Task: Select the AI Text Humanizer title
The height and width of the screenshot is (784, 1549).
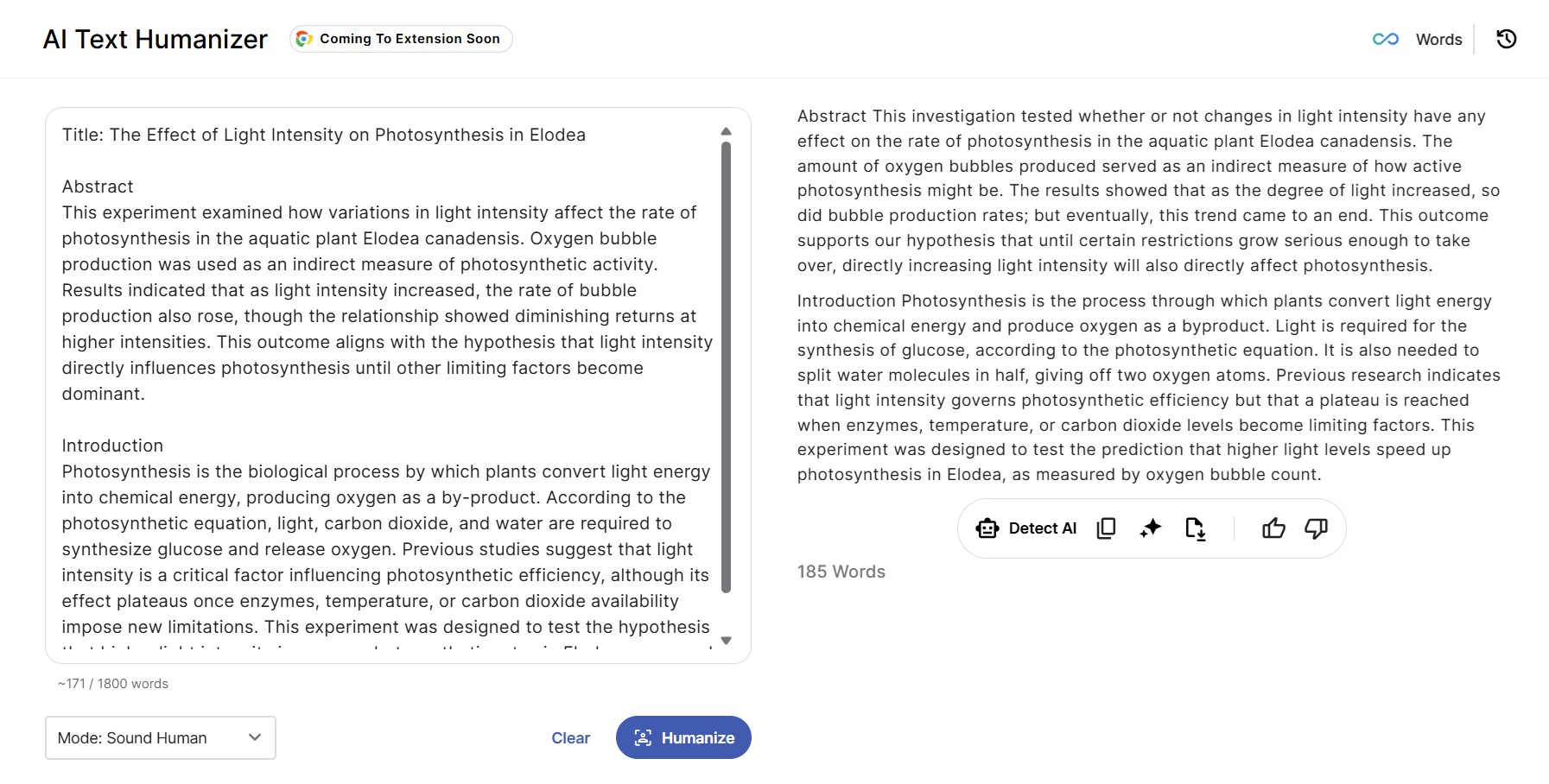Action: [x=156, y=38]
